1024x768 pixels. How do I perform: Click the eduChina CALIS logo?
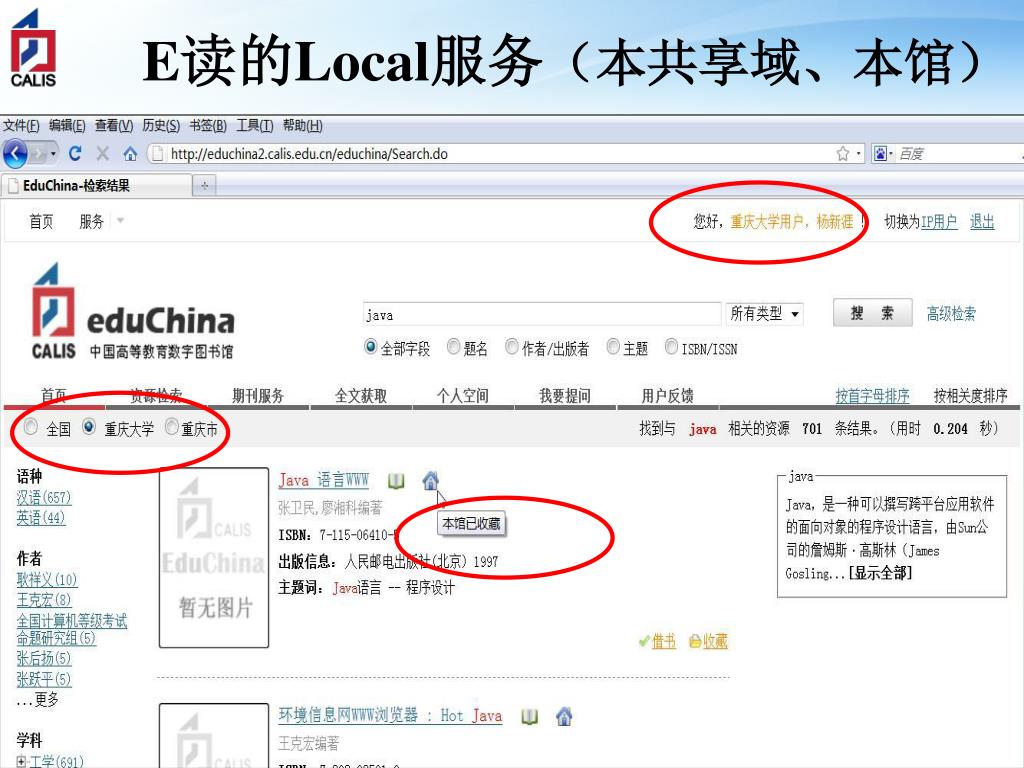click(133, 312)
